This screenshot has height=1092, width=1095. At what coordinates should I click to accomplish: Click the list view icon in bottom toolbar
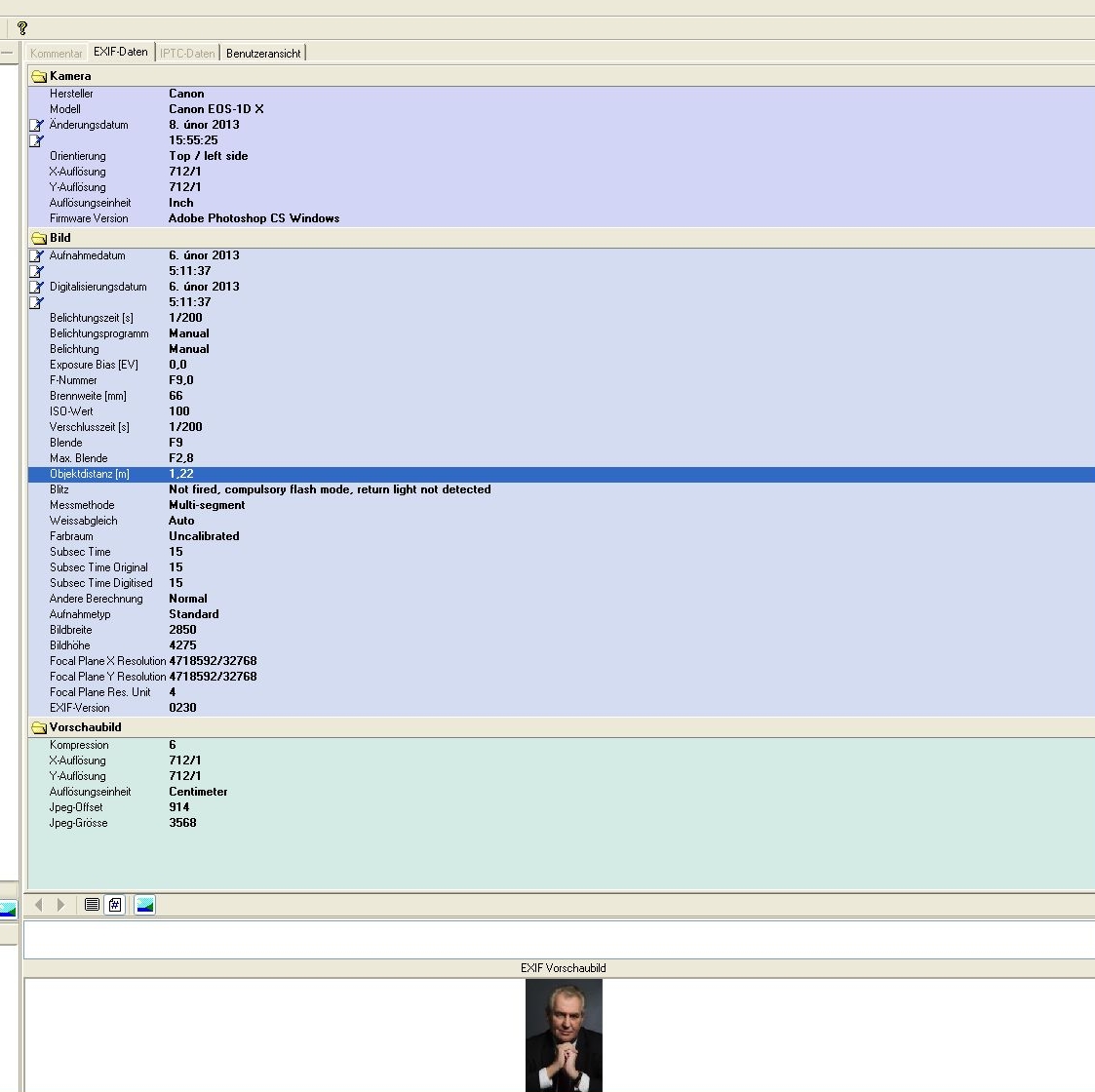[92, 905]
